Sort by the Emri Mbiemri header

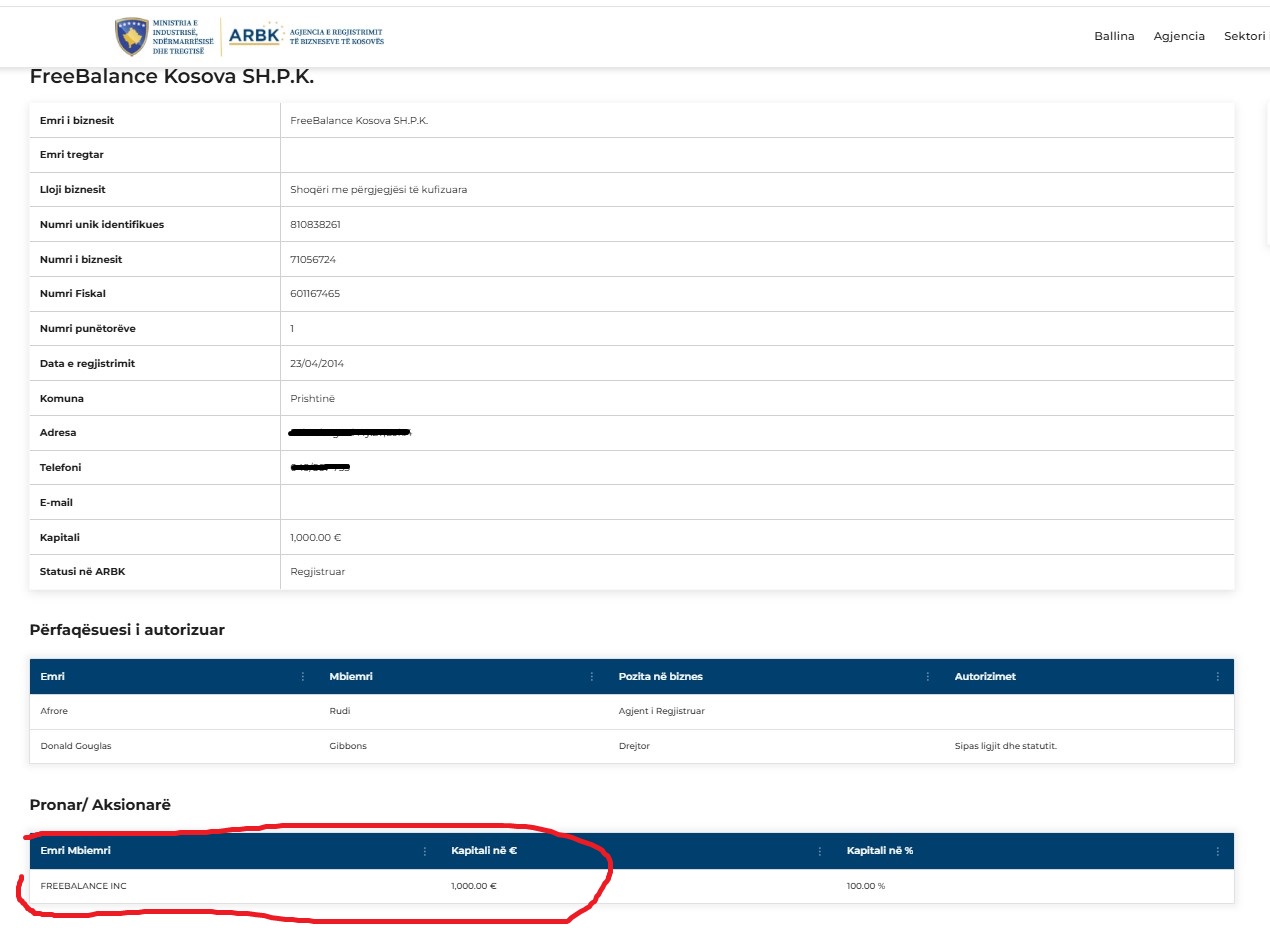click(75, 851)
